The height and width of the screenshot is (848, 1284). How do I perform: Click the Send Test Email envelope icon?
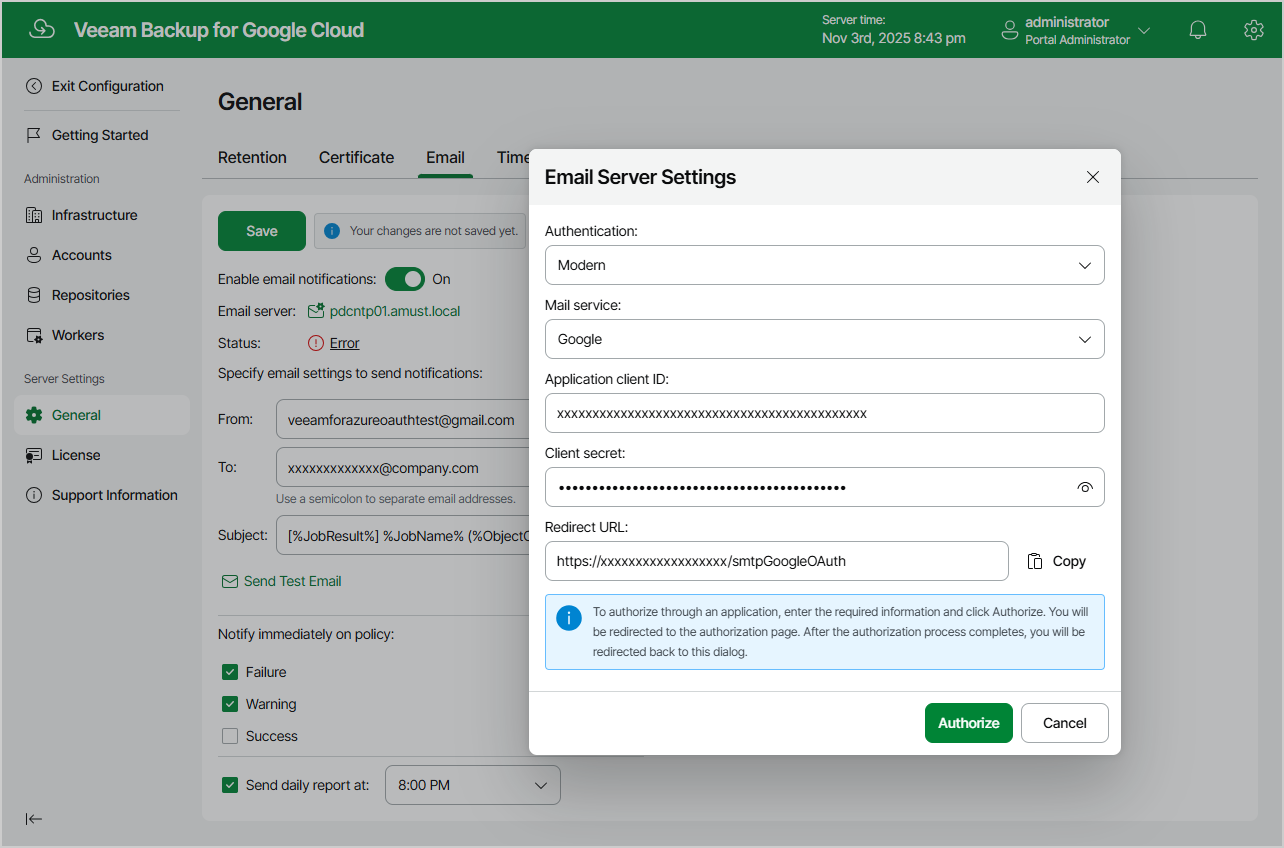pyautogui.click(x=230, y=581)
